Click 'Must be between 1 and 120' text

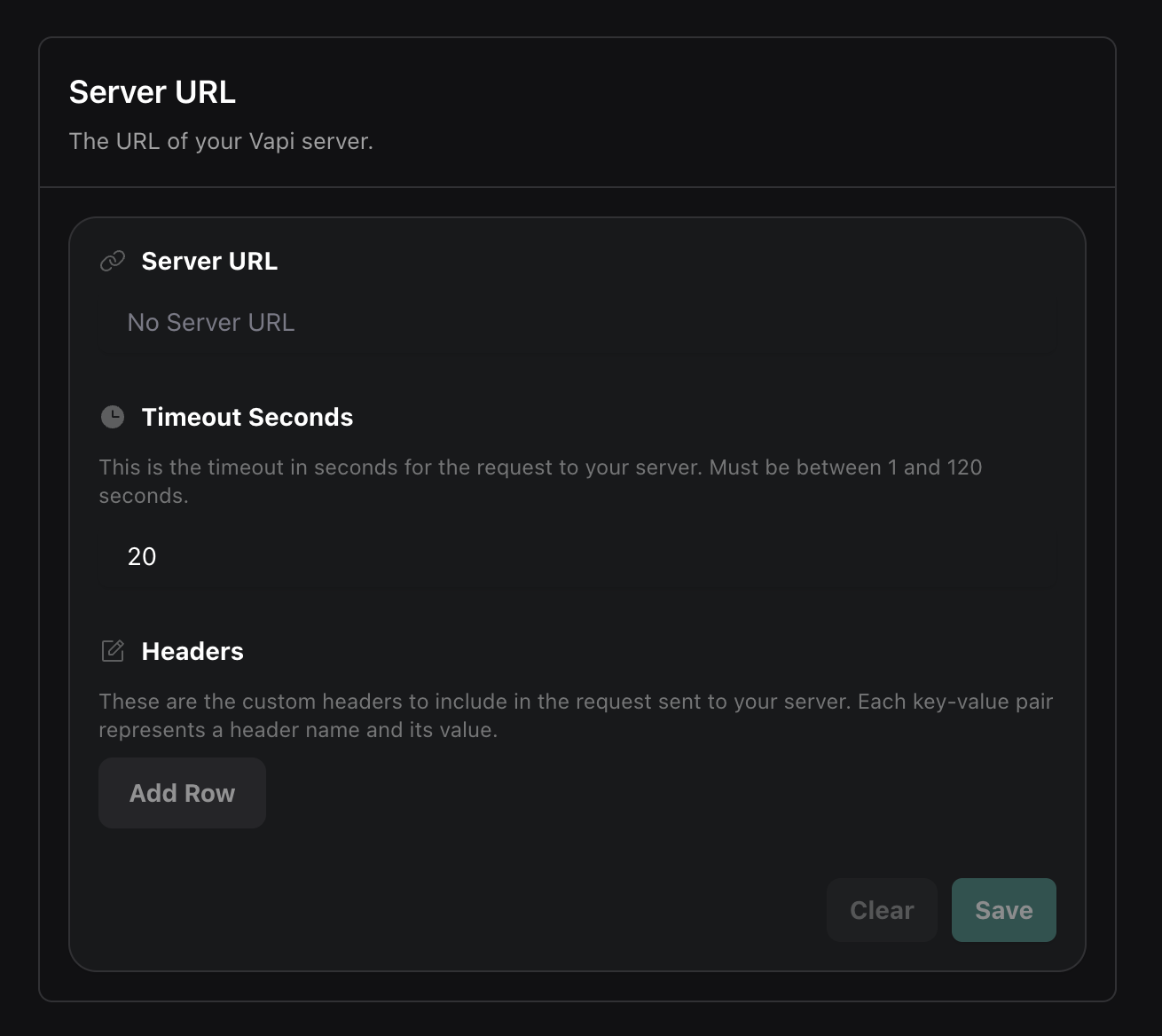coord(845,467)
